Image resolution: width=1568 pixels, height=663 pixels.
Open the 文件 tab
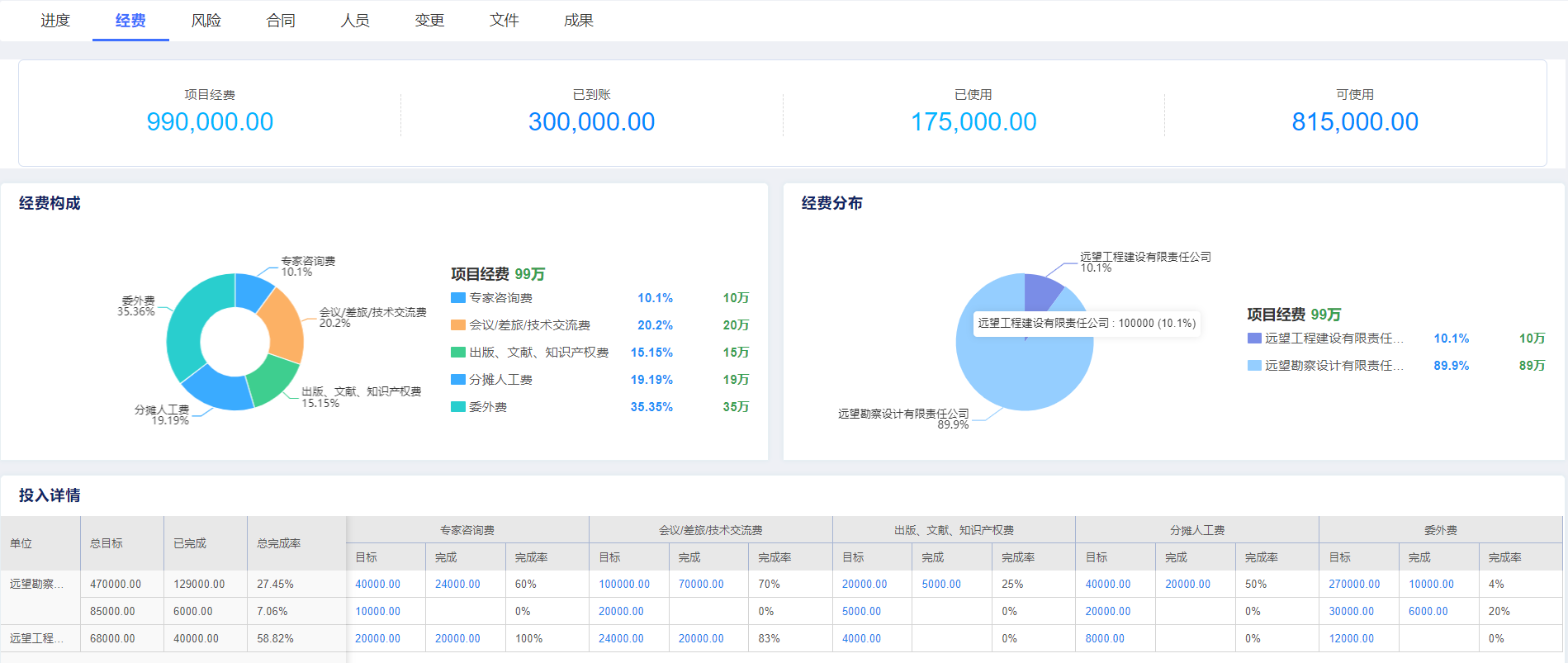pyautogui.click(x=504, y=21)
